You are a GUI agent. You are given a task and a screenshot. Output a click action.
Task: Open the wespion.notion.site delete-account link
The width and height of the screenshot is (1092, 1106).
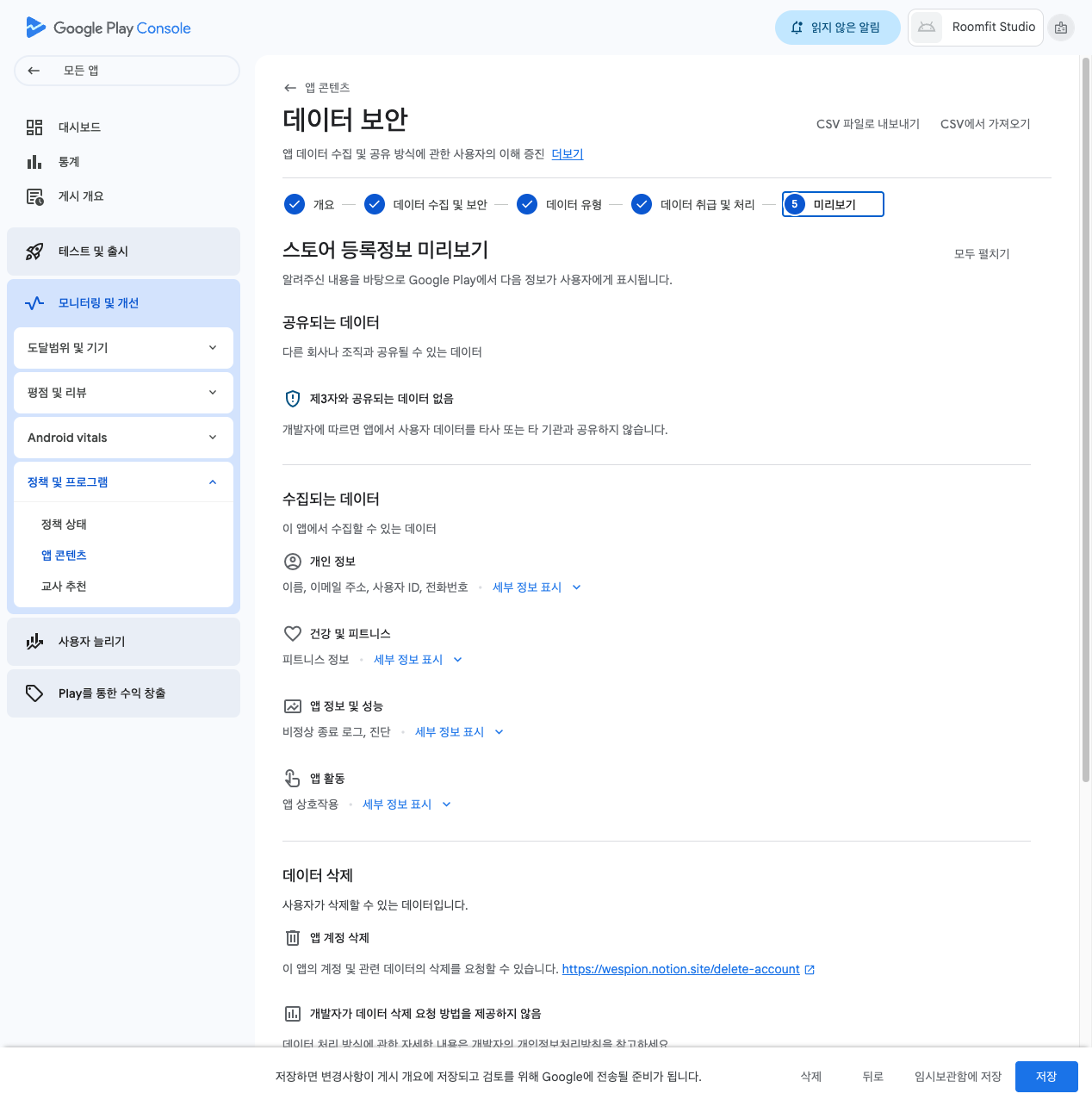click(x=680, y=970)
